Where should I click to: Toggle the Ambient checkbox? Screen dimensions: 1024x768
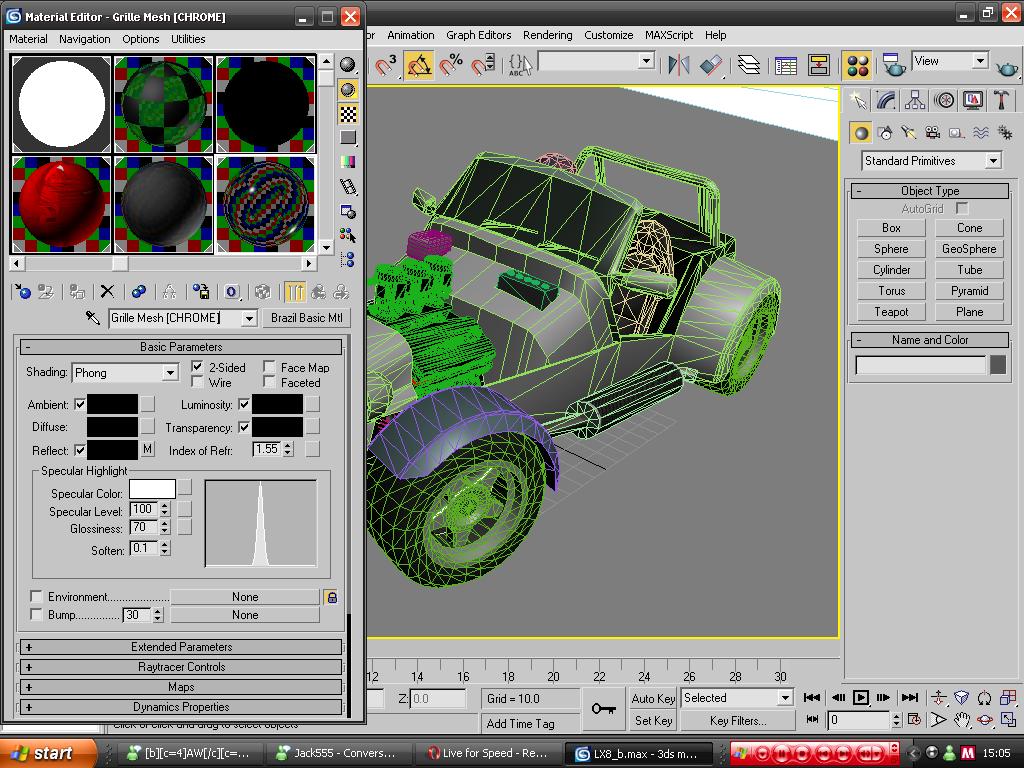80,404
